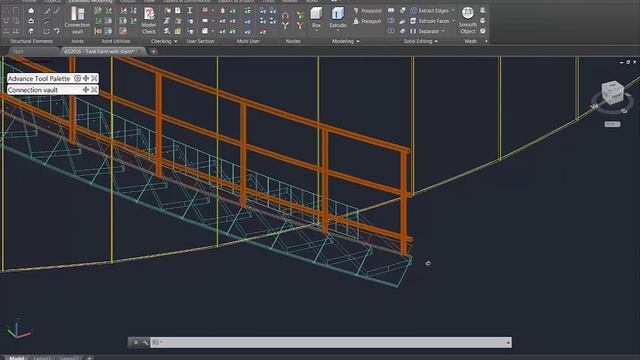Select the green Y-shaped node icon
640x360 pixels.
click(x=300, y=16)
